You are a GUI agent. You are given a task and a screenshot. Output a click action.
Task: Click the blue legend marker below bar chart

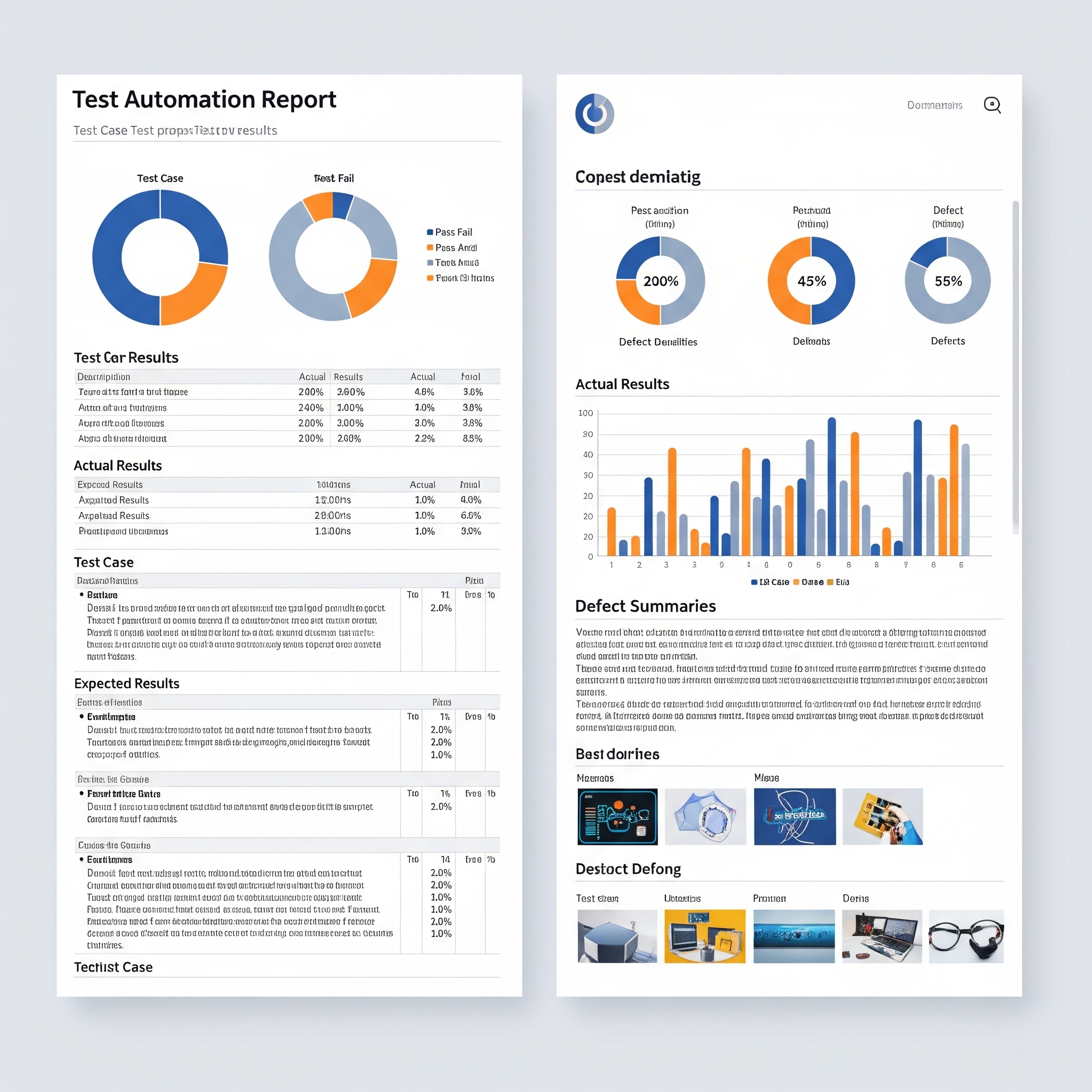[x=753, y=582]
